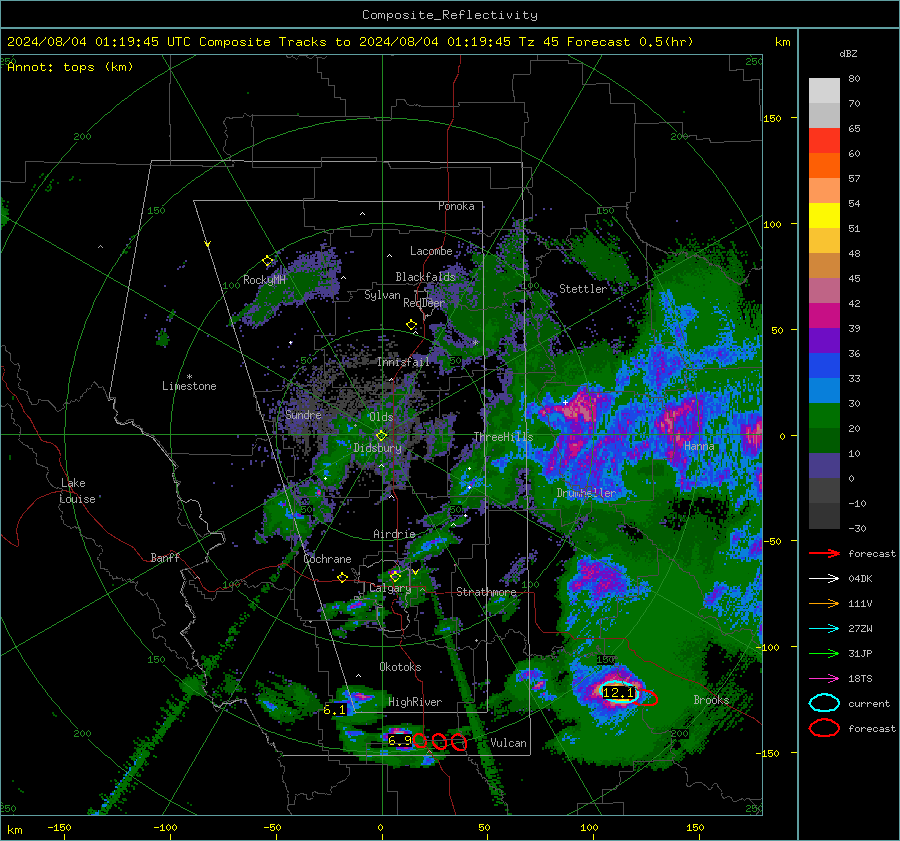Click the Ponoka city label

coord(456,206)
